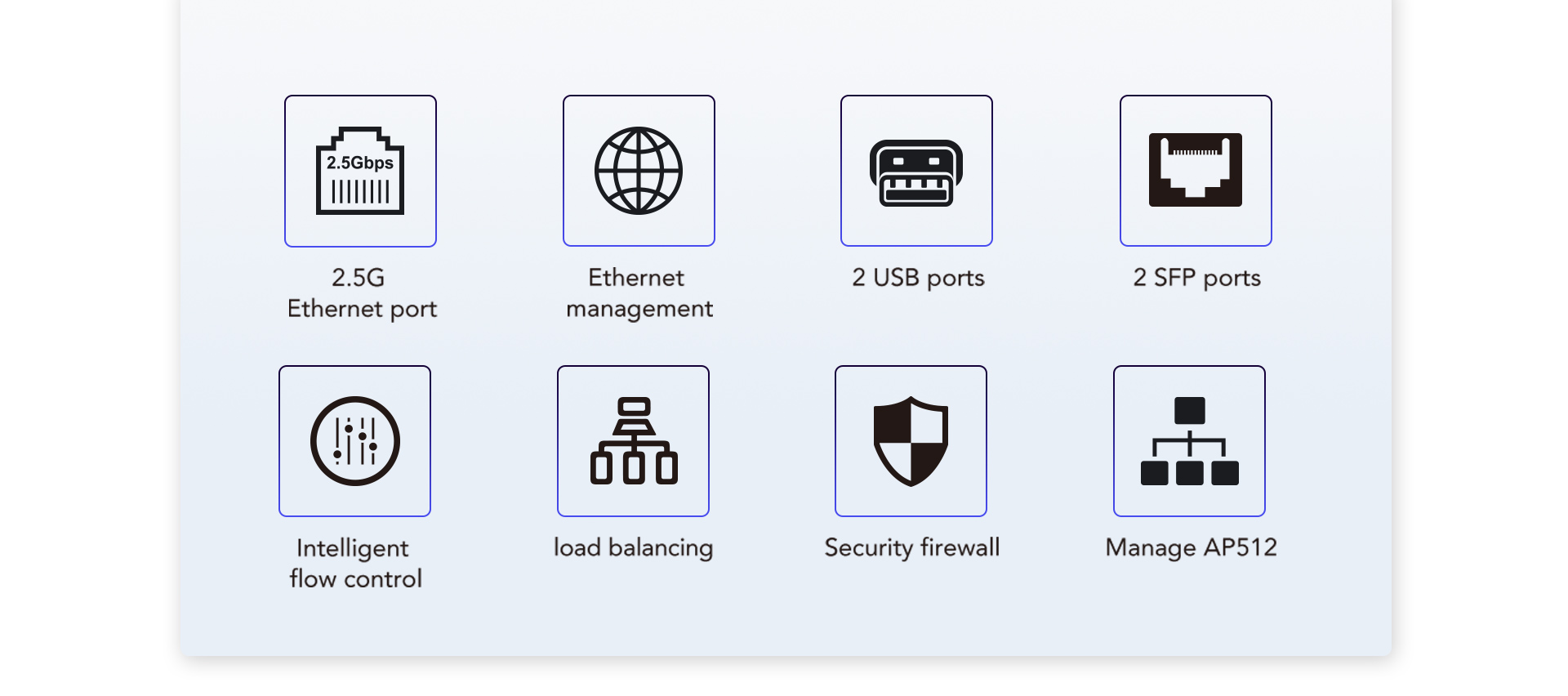Image resolution: width=1568 pixels, height=696 pixels.
Task: Open the Intelligent flow control sliders icon
Action: [354, 441]
